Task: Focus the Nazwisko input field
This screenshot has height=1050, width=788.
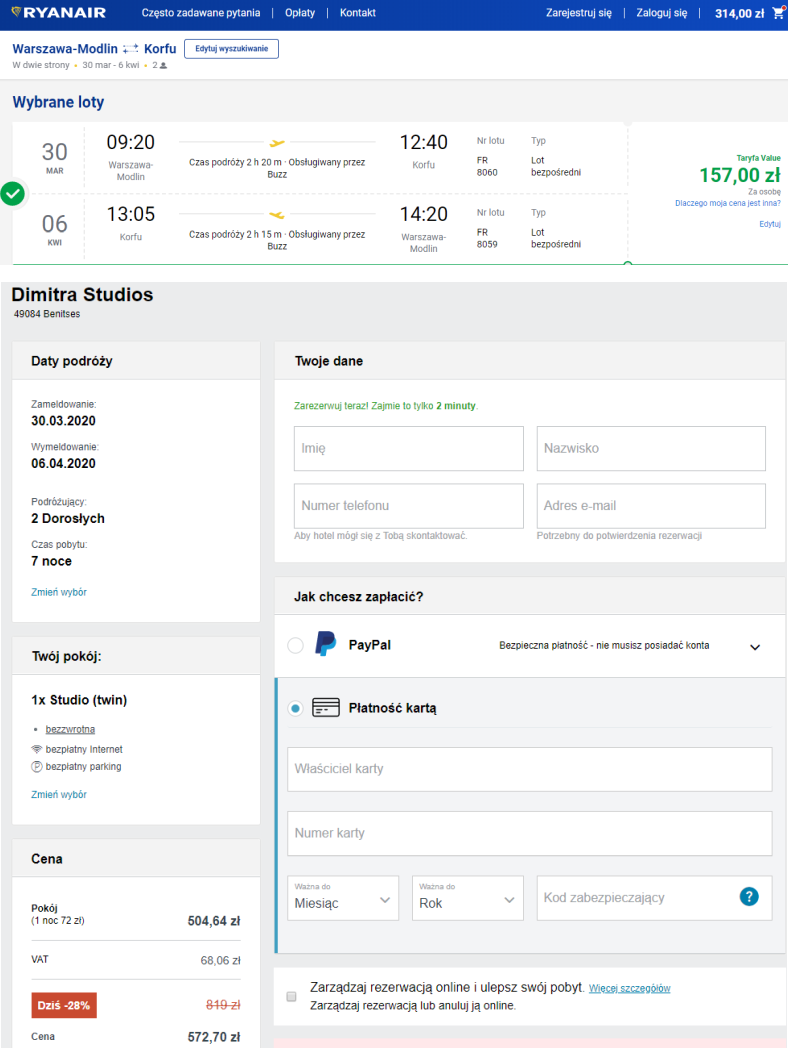Action: point(651,448)
